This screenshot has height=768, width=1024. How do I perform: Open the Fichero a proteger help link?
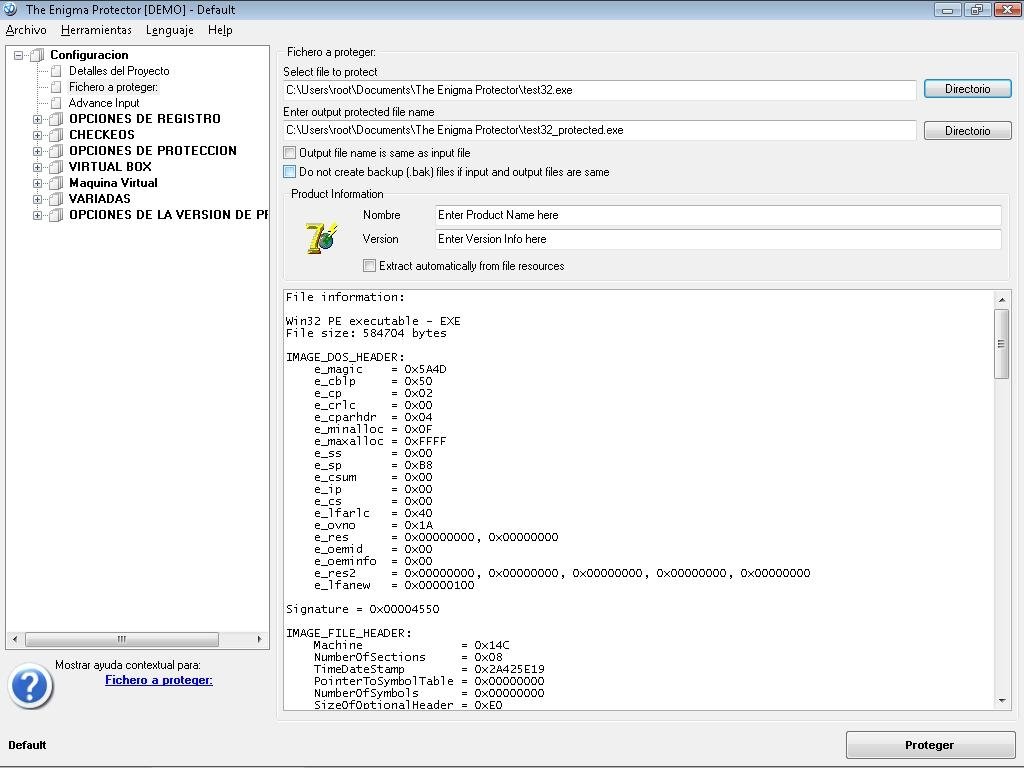pyautogui.click(x=159, y=680)
